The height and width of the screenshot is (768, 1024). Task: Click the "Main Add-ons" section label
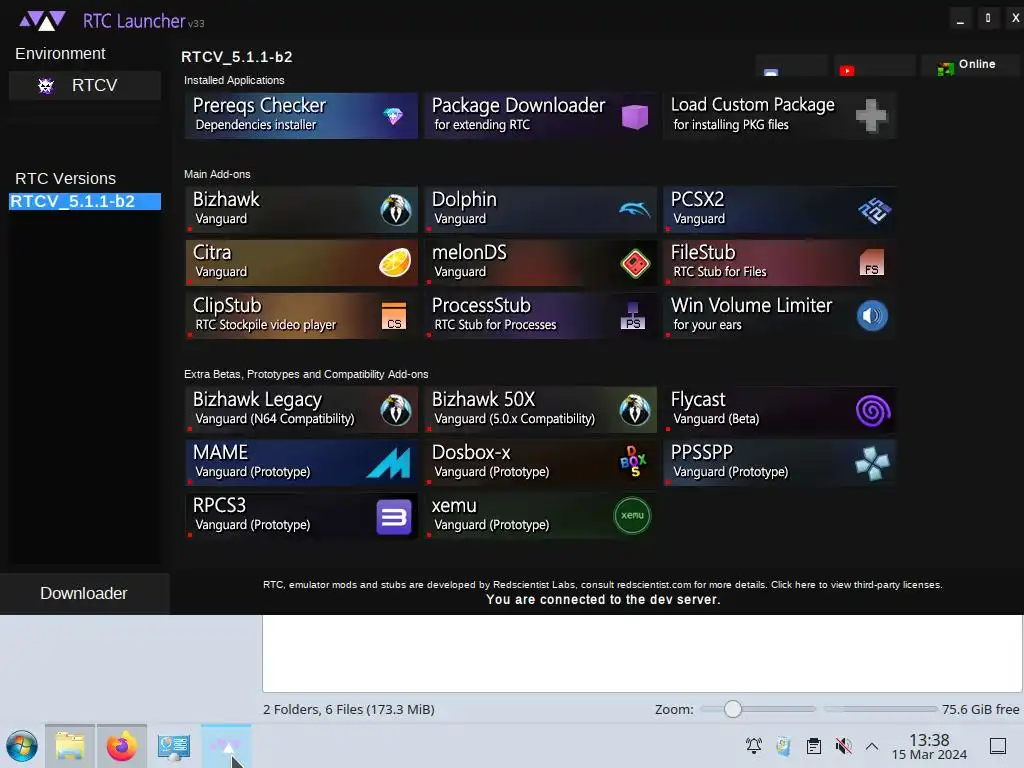217,174
